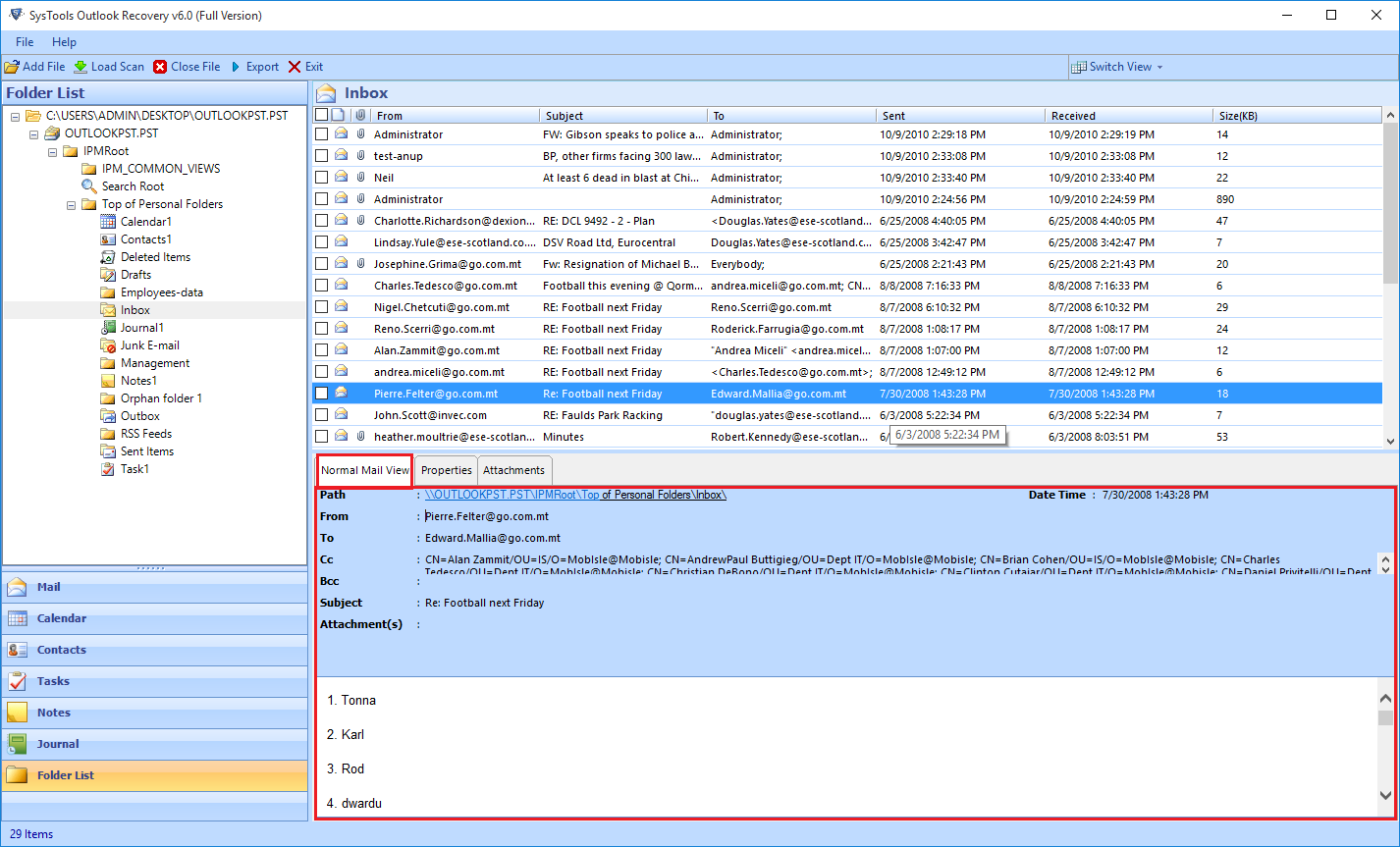
Task: Open the Switch View dropdown
Action: [x=1118, y=67]
